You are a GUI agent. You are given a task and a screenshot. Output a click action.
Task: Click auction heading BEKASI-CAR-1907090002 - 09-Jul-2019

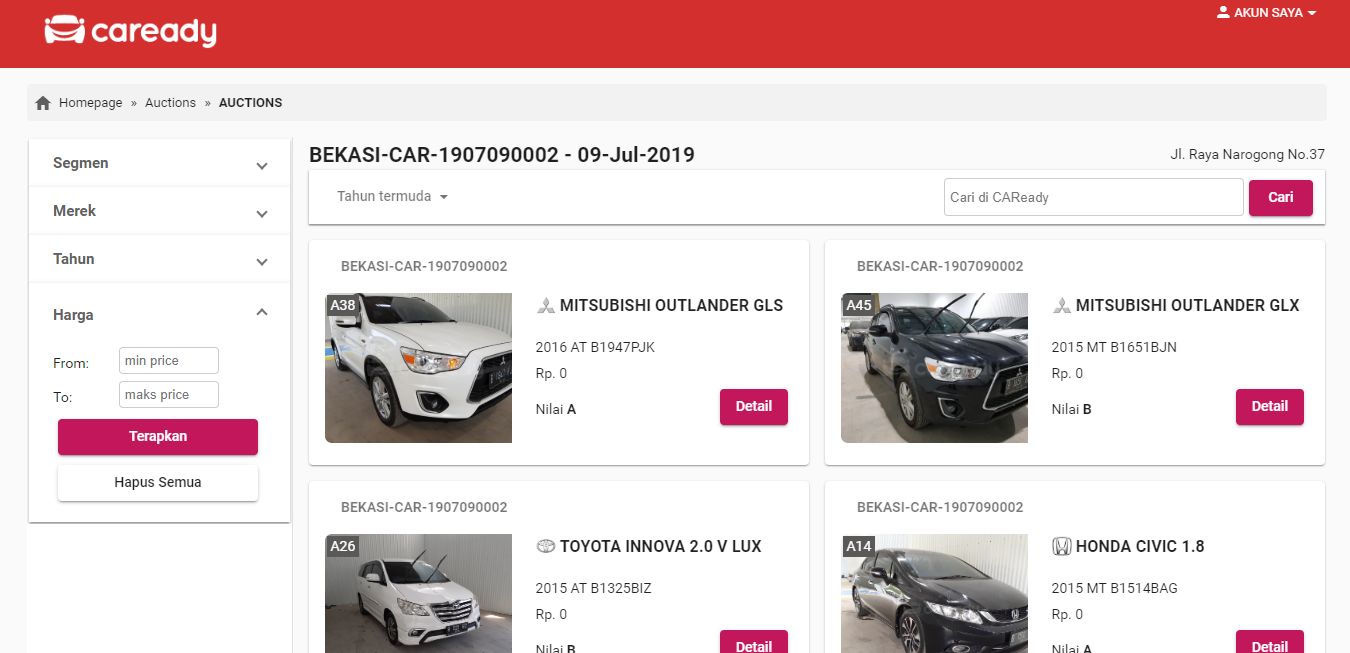(502, 155)
